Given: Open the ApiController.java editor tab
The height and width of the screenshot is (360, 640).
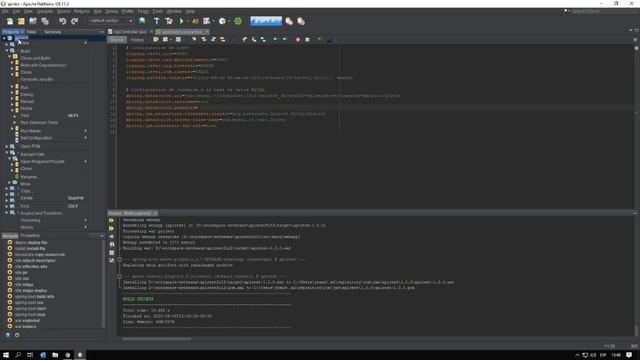Looking at the screenshot, I should tap(130, 32).
